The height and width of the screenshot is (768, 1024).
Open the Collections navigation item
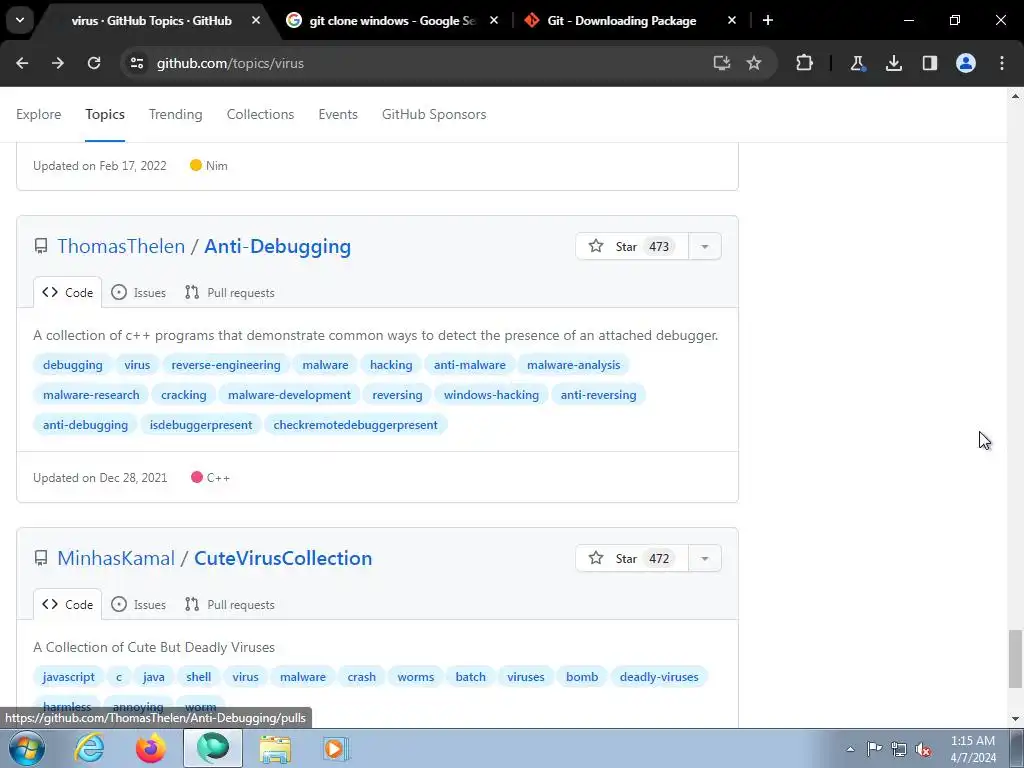pos(261,114)
